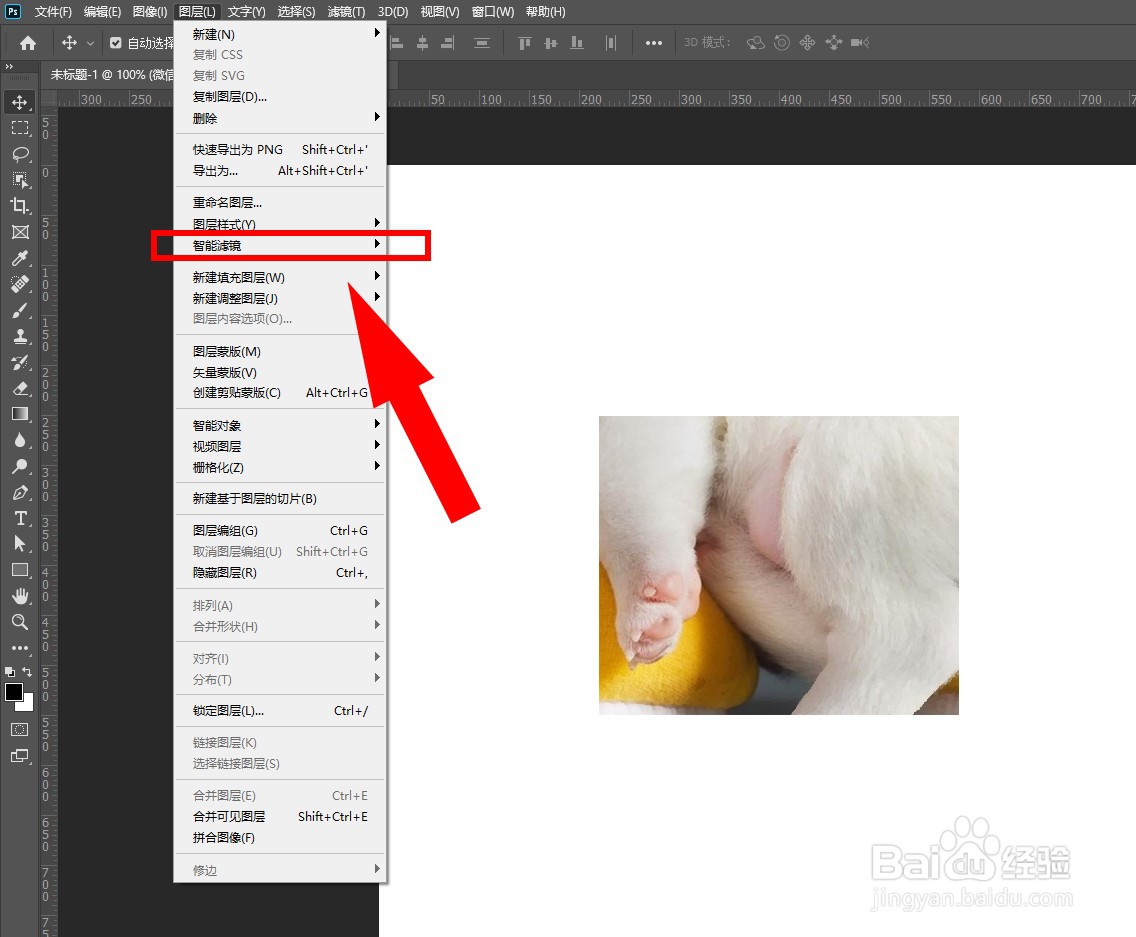The width and height of the screenshot is (1136, 937).
Task: Select the Horizontal Type tool
Action: [20, 518]
